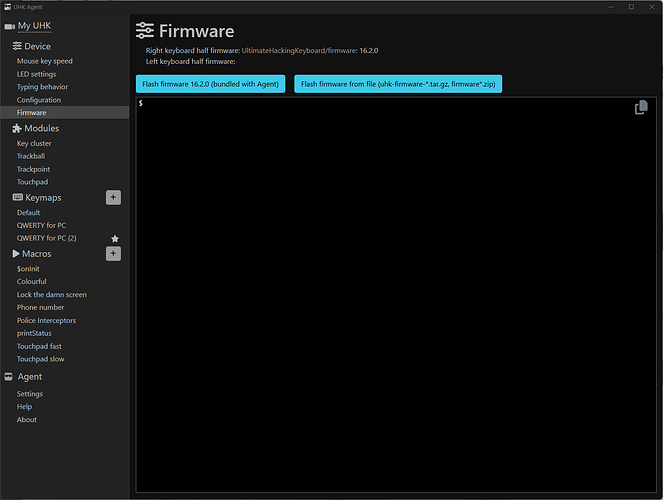
Task: Click the Firmware sliders icon in header
Action: click(x=145, y=31)
